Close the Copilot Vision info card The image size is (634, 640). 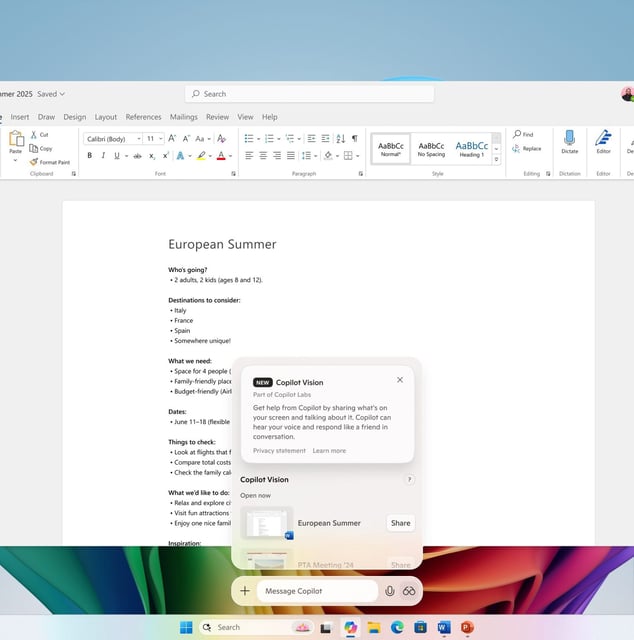point(400,380)
